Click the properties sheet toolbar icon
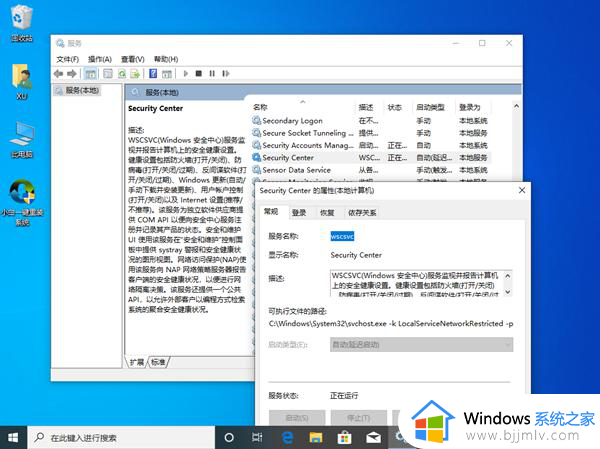The width and height of the screenshot is (600, 449). [x=108, y=73]
